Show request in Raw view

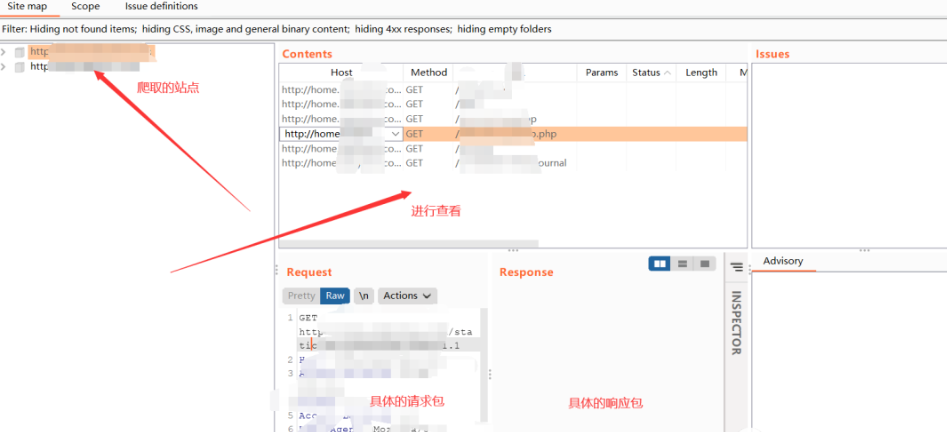335,295
